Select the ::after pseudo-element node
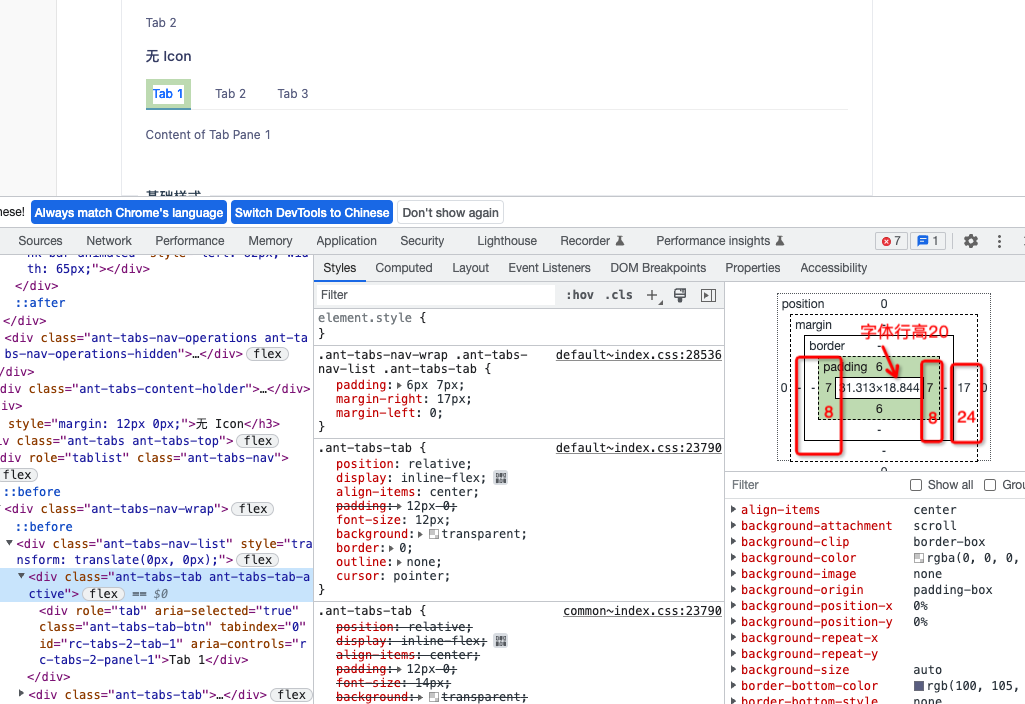1025x704 pixels. pyautogui.click(x=41, y=303)
